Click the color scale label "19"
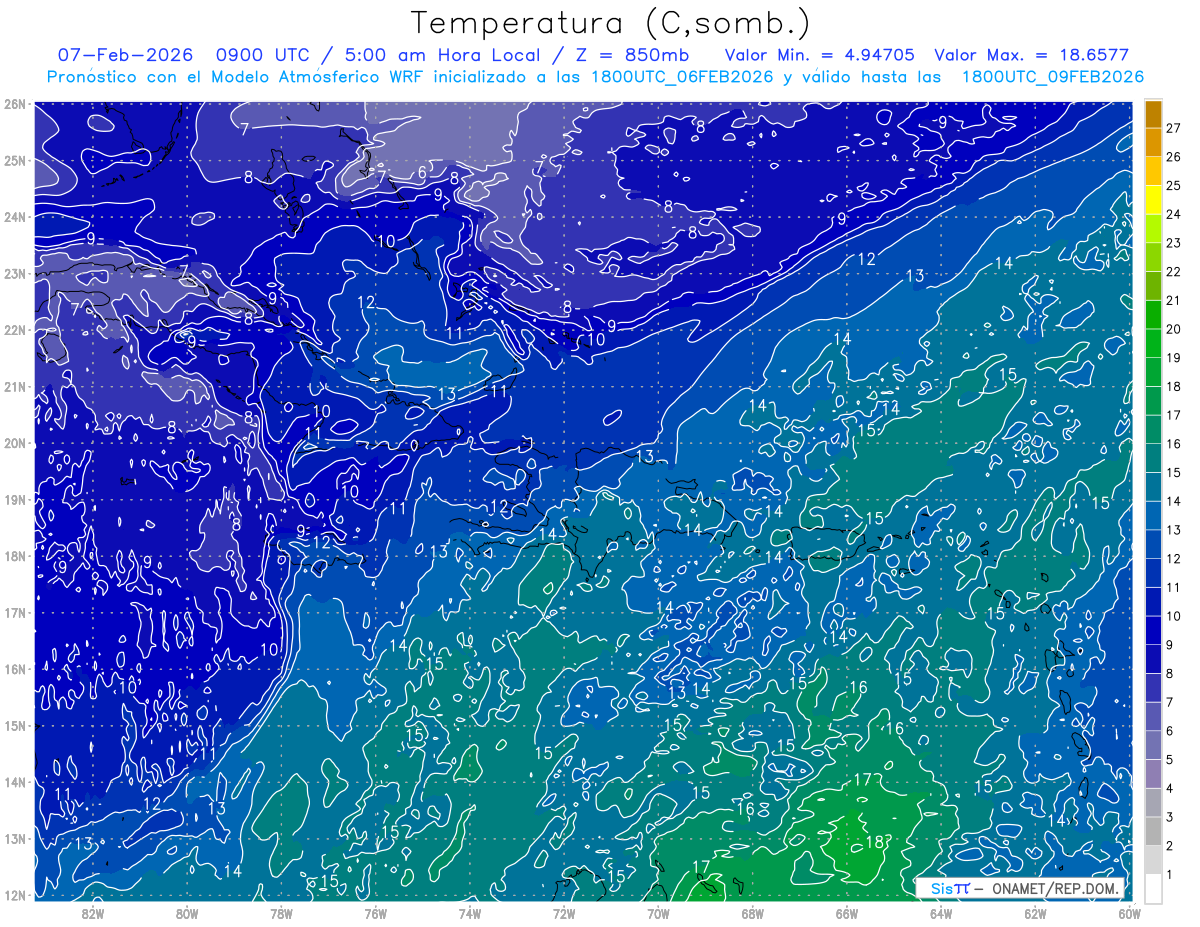This screenshot has height=927, width=1200. coord(1173,358)
